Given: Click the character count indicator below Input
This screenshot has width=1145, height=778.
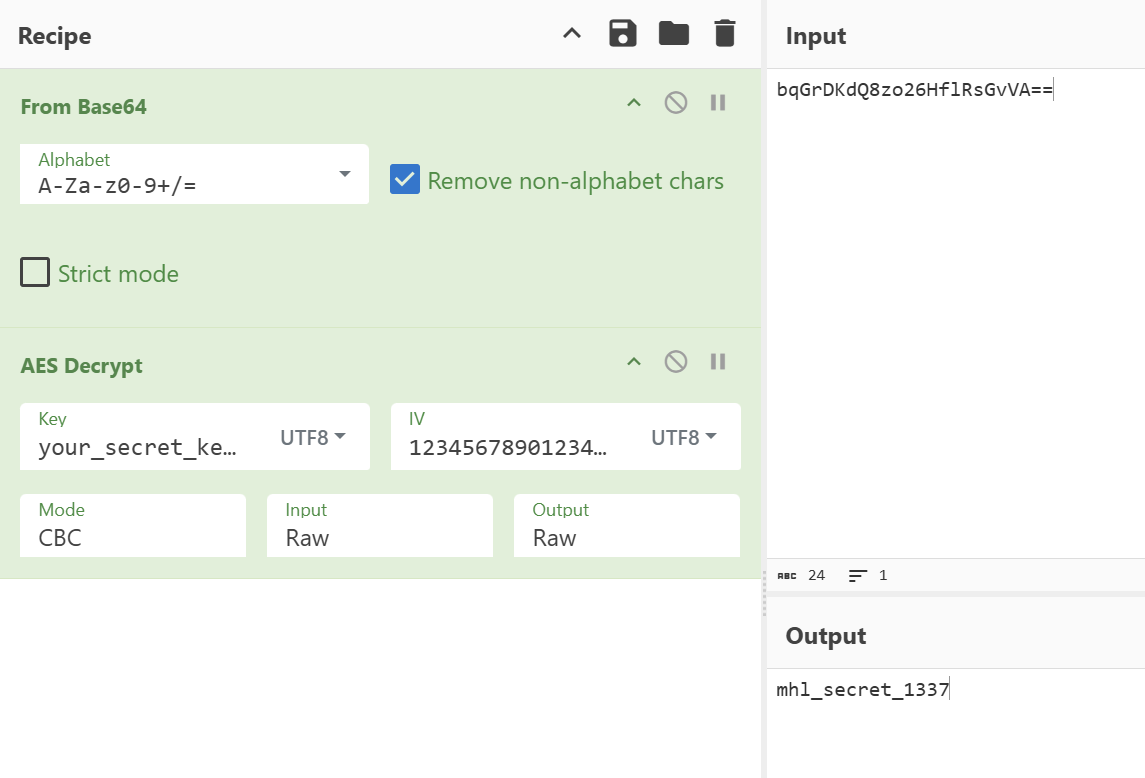Looking at the screenshot, I should point(802,575).
